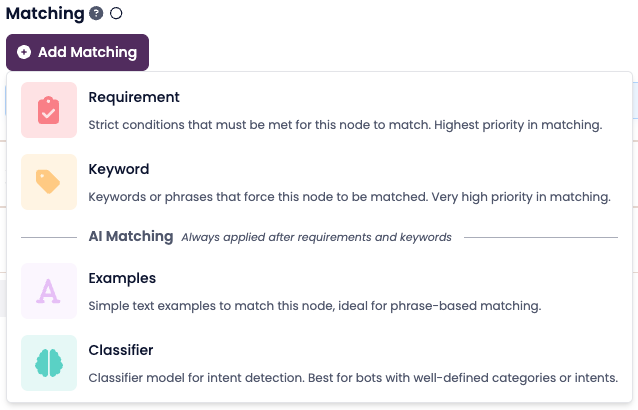Viewport: 638px width, 410px height.
Task: Click the Matching section heading
Action: [44, 14]
